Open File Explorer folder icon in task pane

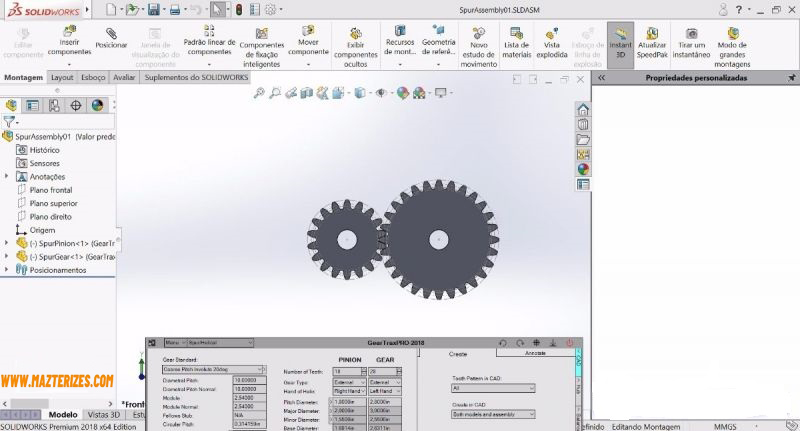pos(583,139)
